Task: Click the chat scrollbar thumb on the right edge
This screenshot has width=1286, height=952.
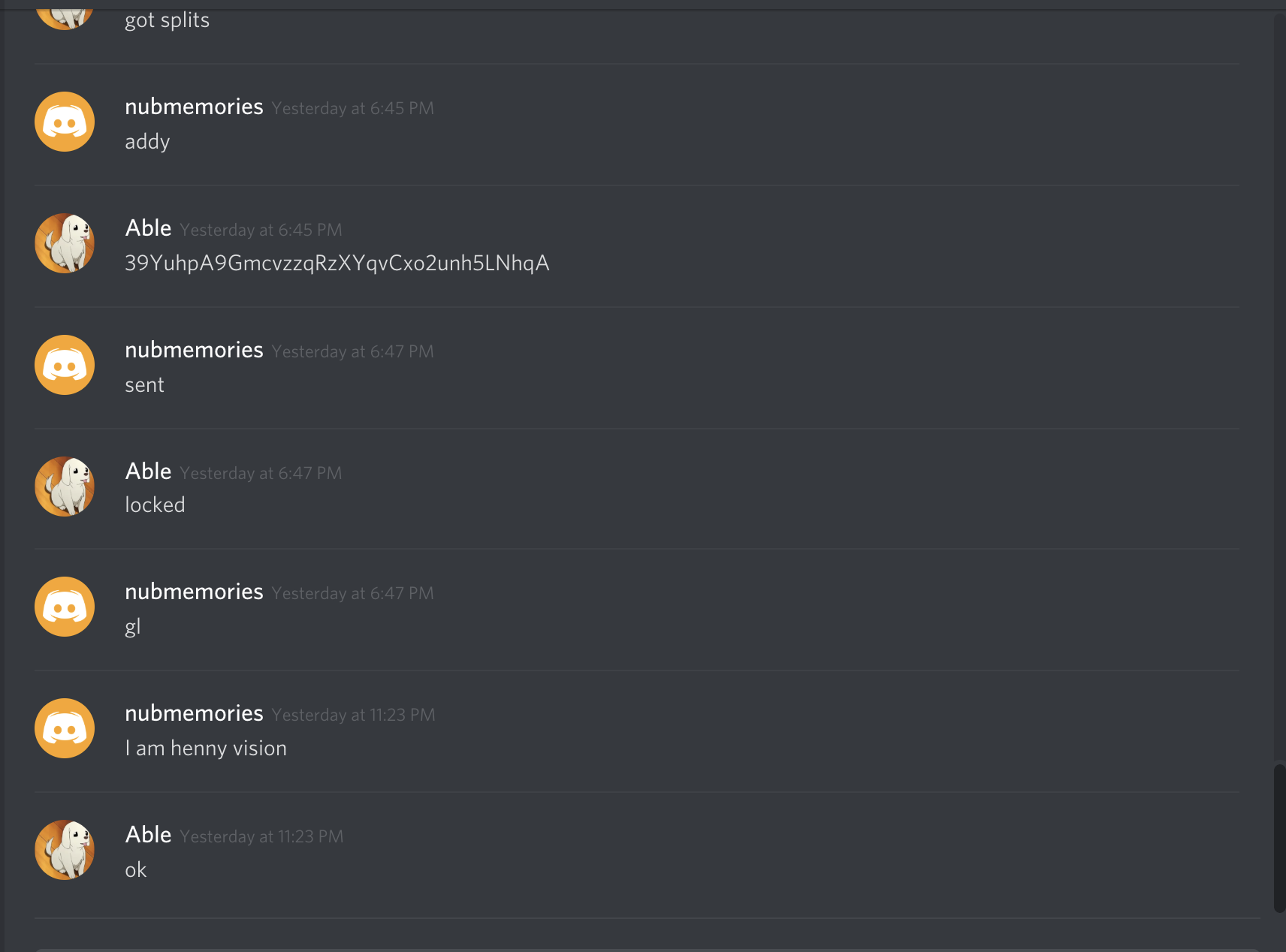Action: point(1279,838)
